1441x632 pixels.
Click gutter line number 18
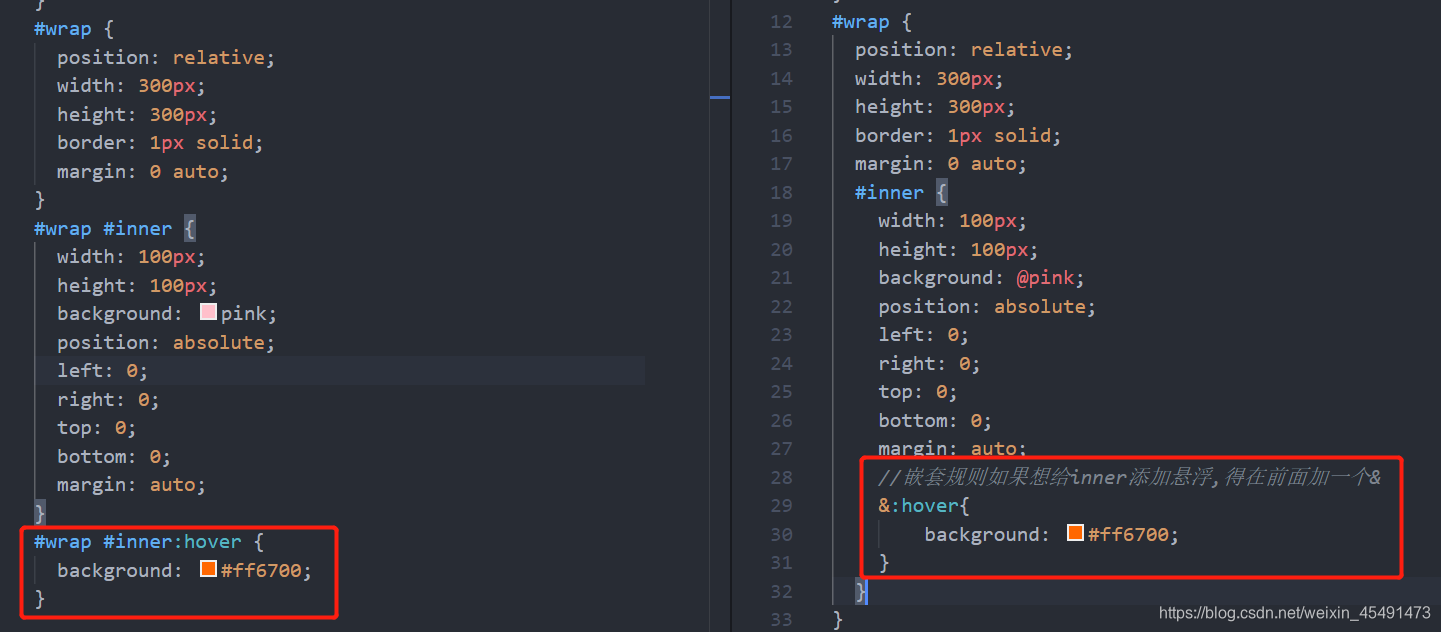tap(782, 192)
